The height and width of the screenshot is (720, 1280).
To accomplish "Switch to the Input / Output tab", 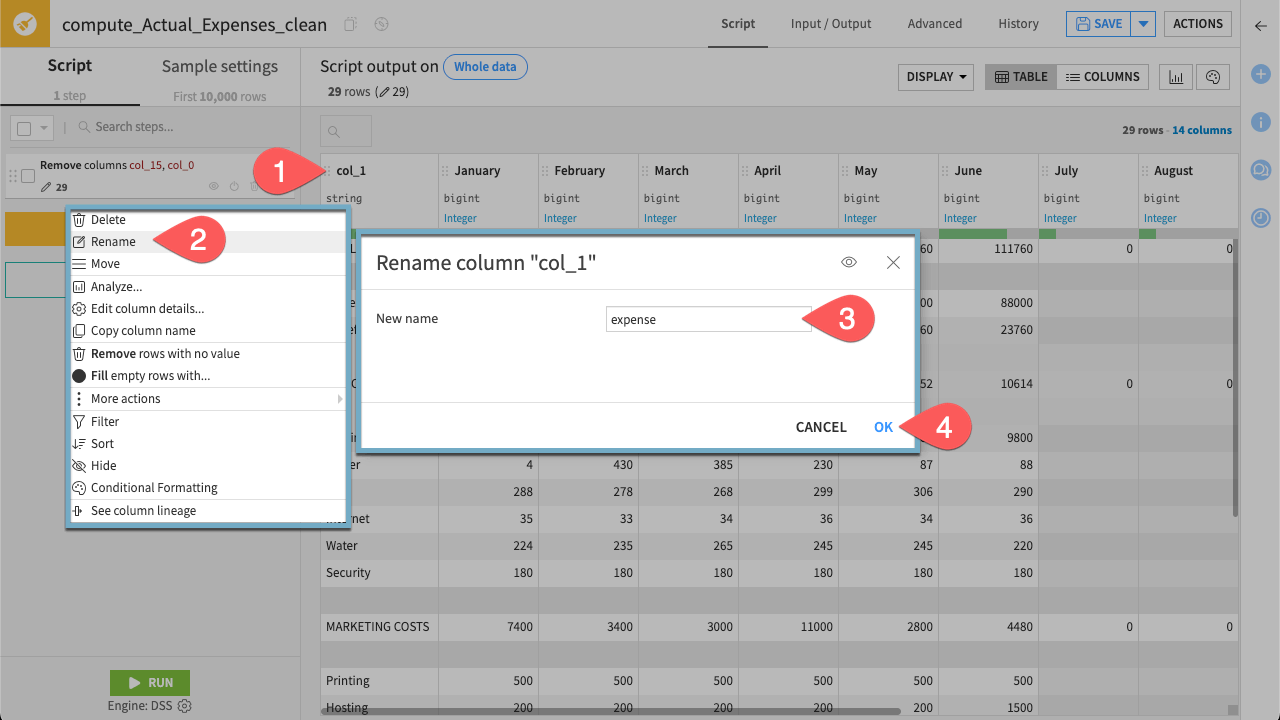I will pos(830,23).
